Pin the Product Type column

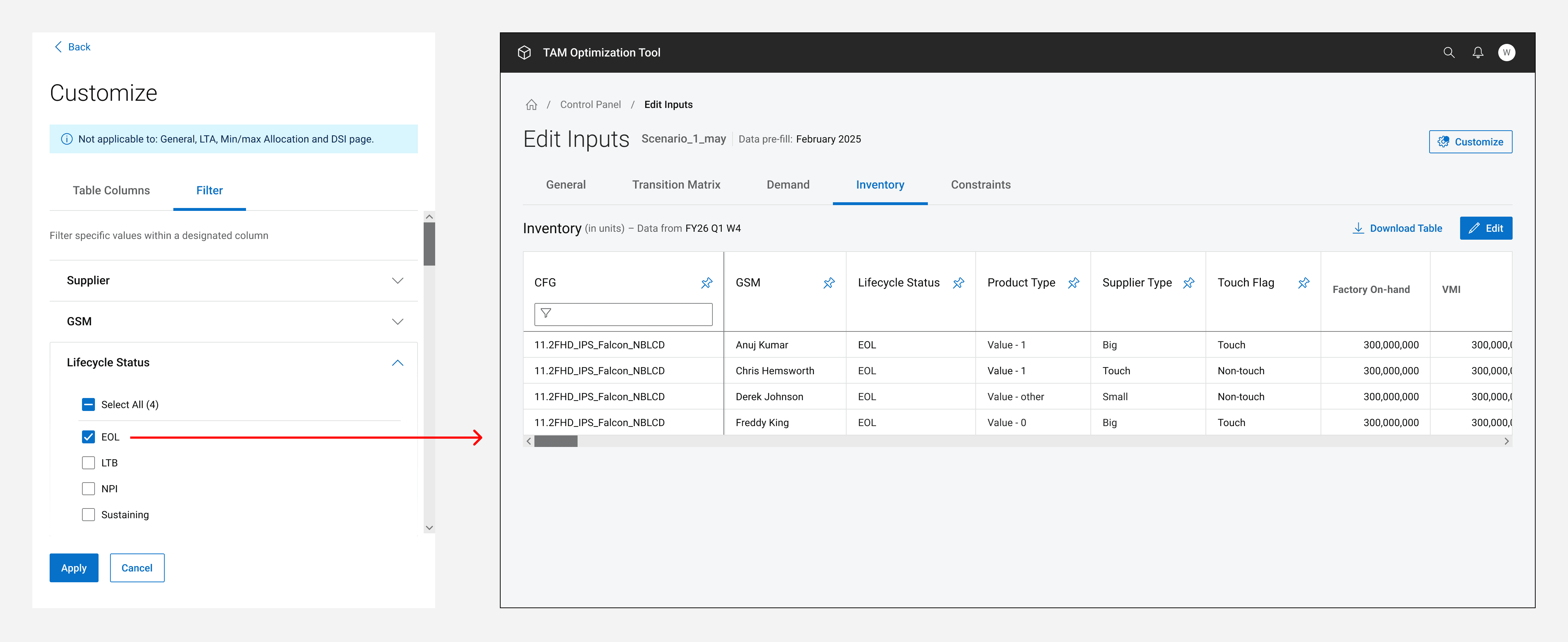1073,282
